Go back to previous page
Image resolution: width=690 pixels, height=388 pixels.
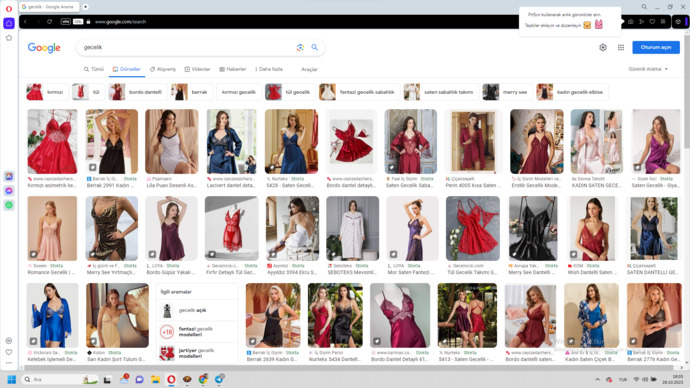point(26,22)
